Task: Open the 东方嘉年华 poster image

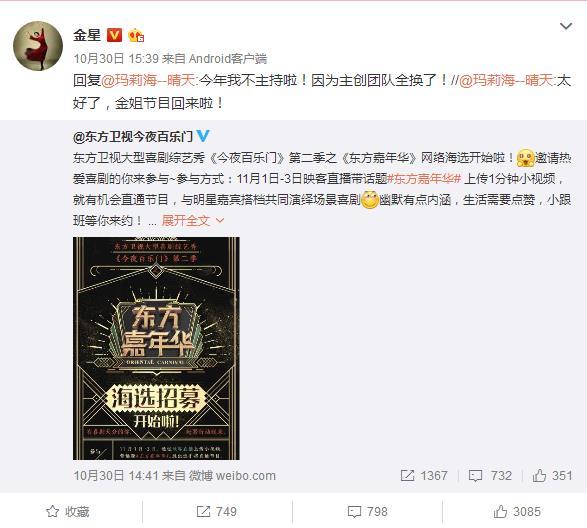Action: [x=156, y=348]
